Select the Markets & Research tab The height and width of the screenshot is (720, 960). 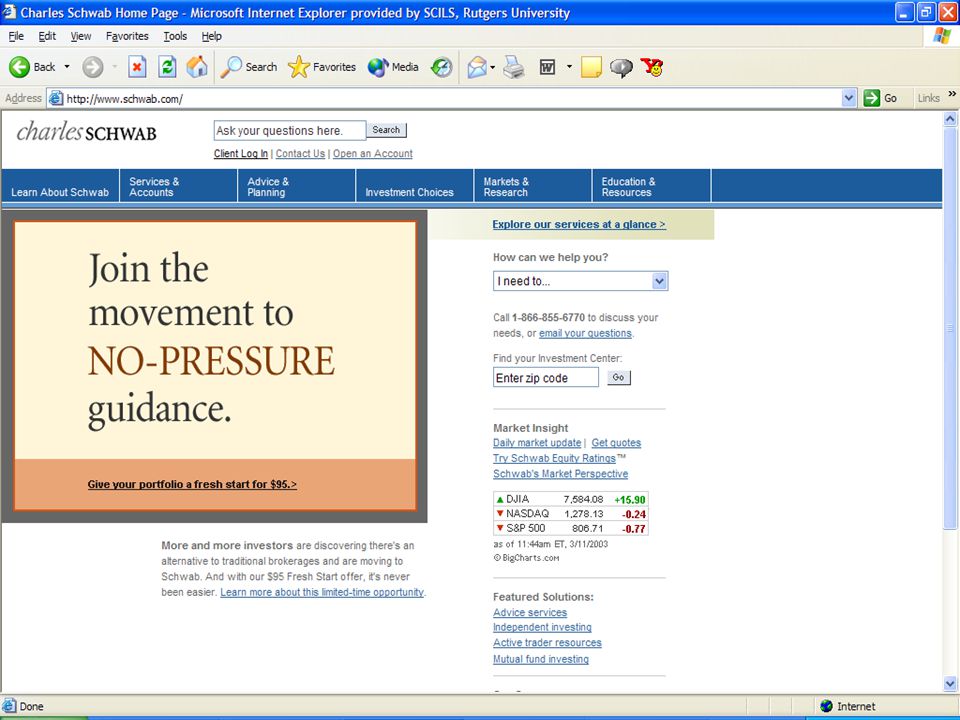pos(533,186)
